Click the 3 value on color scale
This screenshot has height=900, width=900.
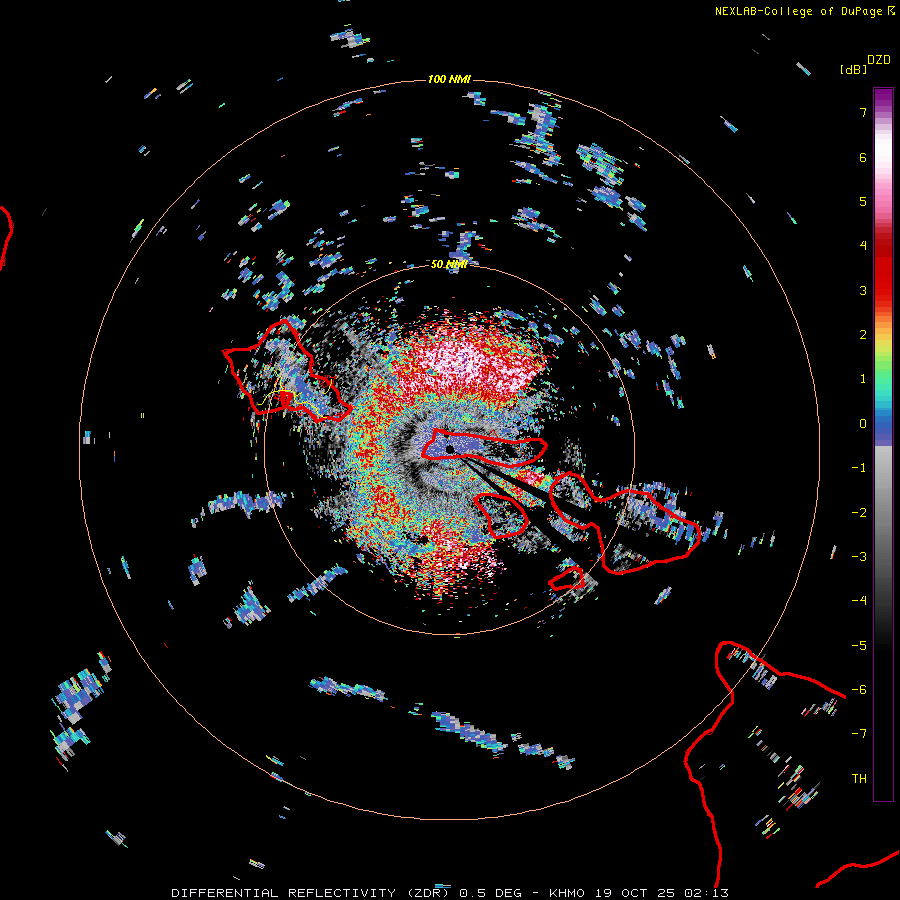click(x=863, y=290)
